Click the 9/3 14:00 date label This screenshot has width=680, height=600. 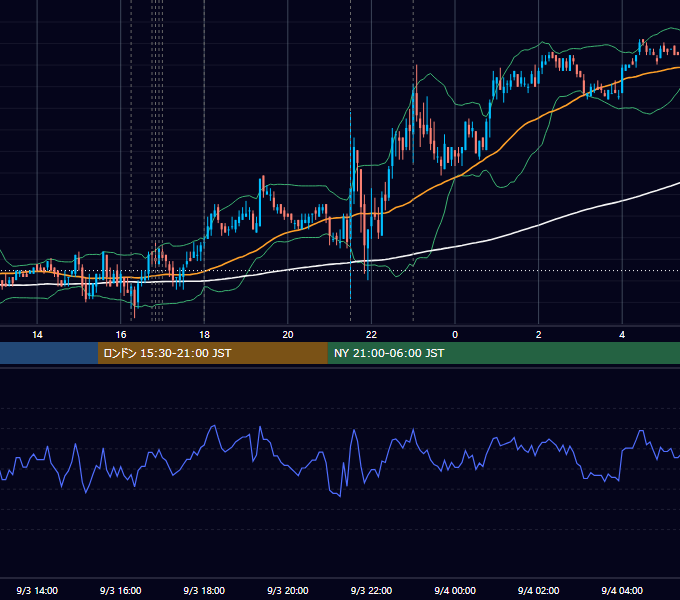click(x=37, y=590)
